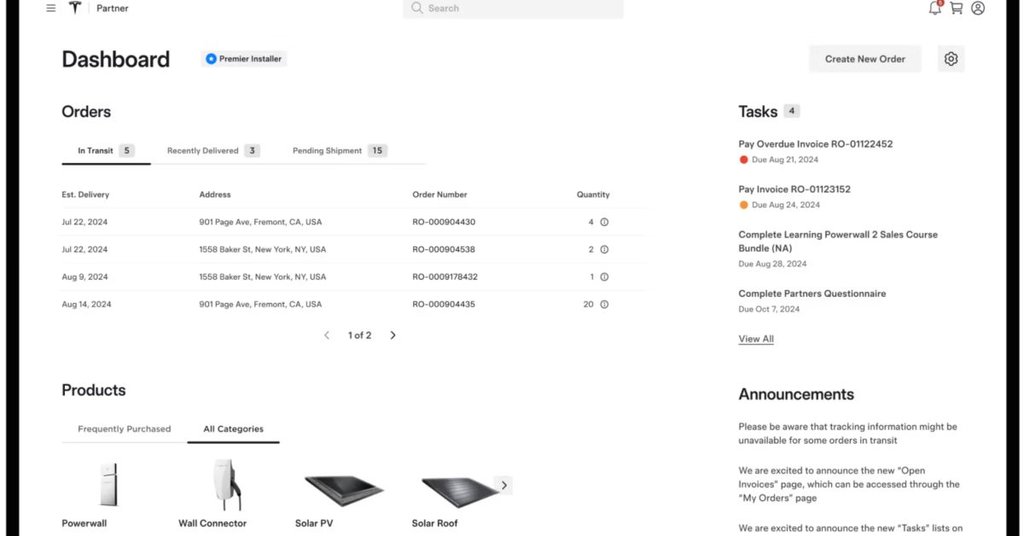Screen dimensions: 1024x536
Task: Switch to Recently Delivered tab
Action: [213, 151]
